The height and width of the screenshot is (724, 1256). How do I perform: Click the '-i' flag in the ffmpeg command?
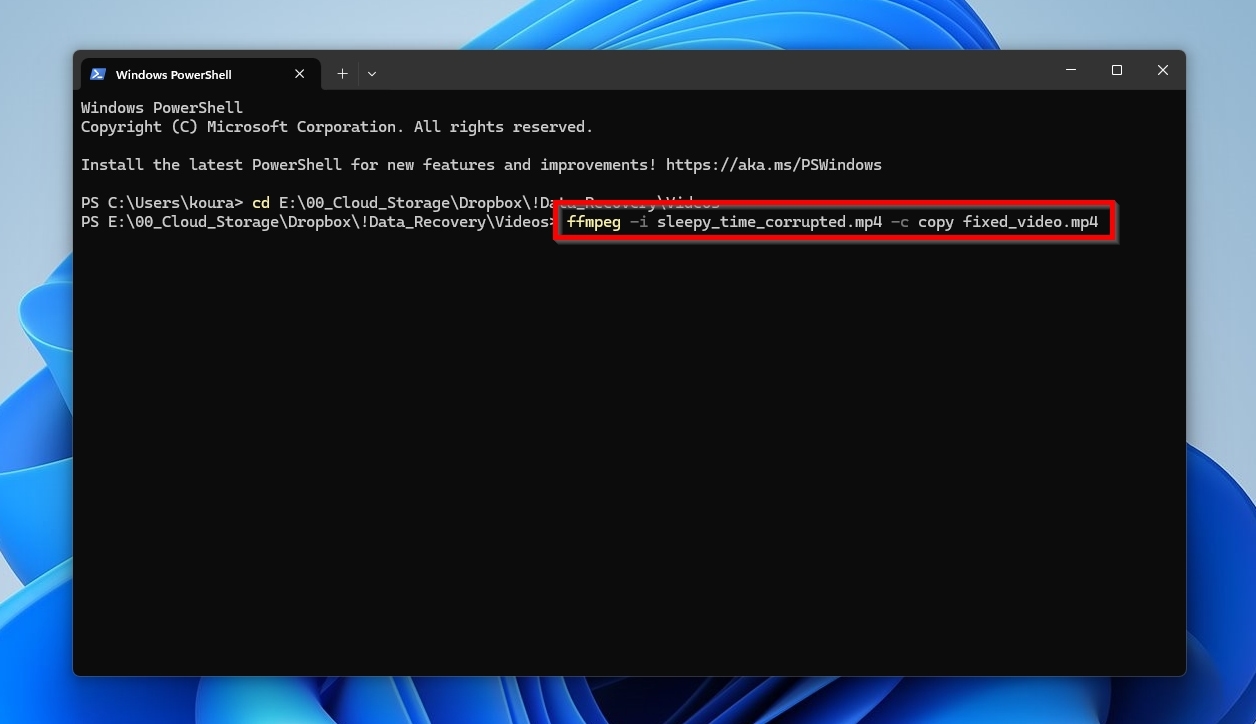[639, 222]
